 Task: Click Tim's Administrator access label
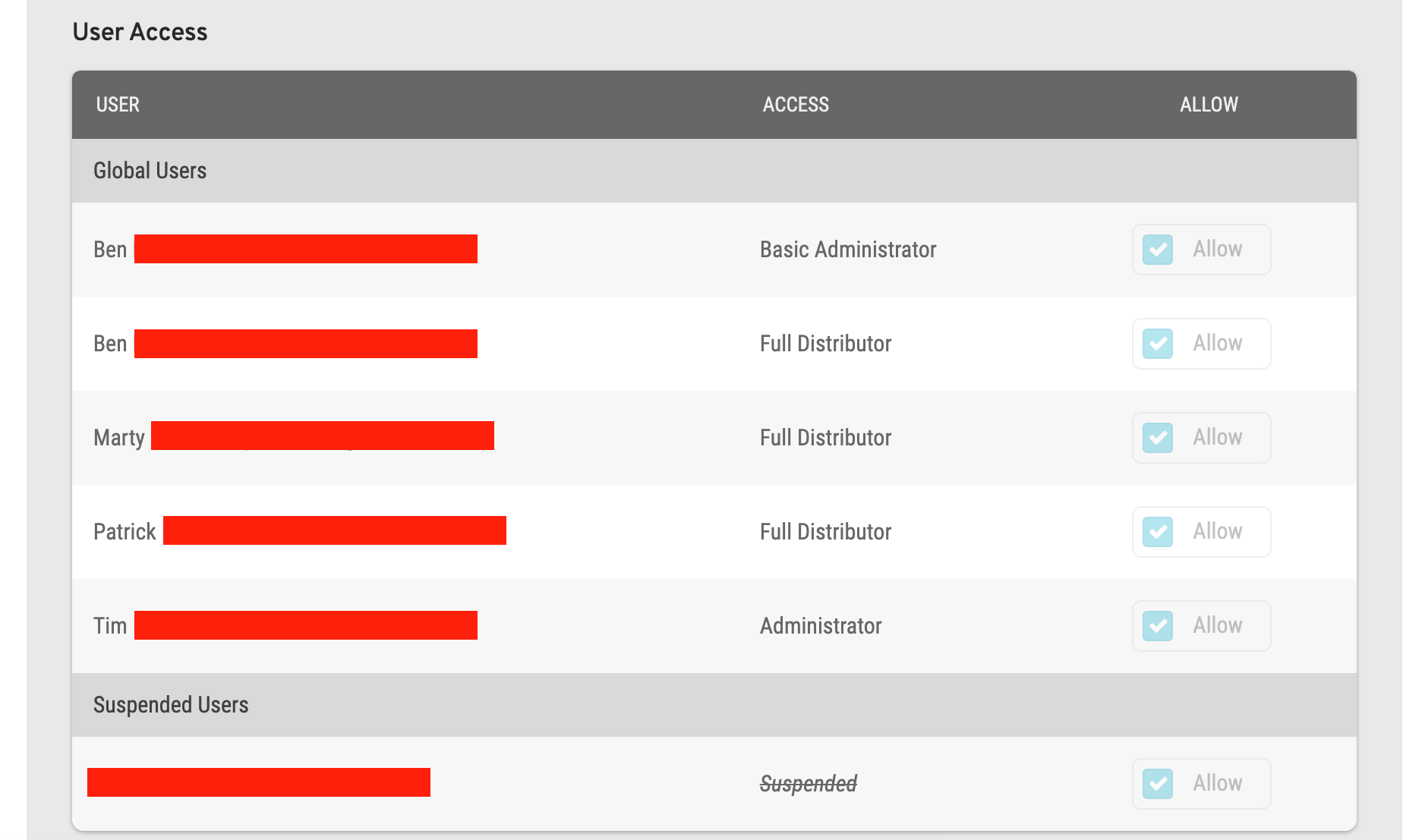(x=821, y=626)
